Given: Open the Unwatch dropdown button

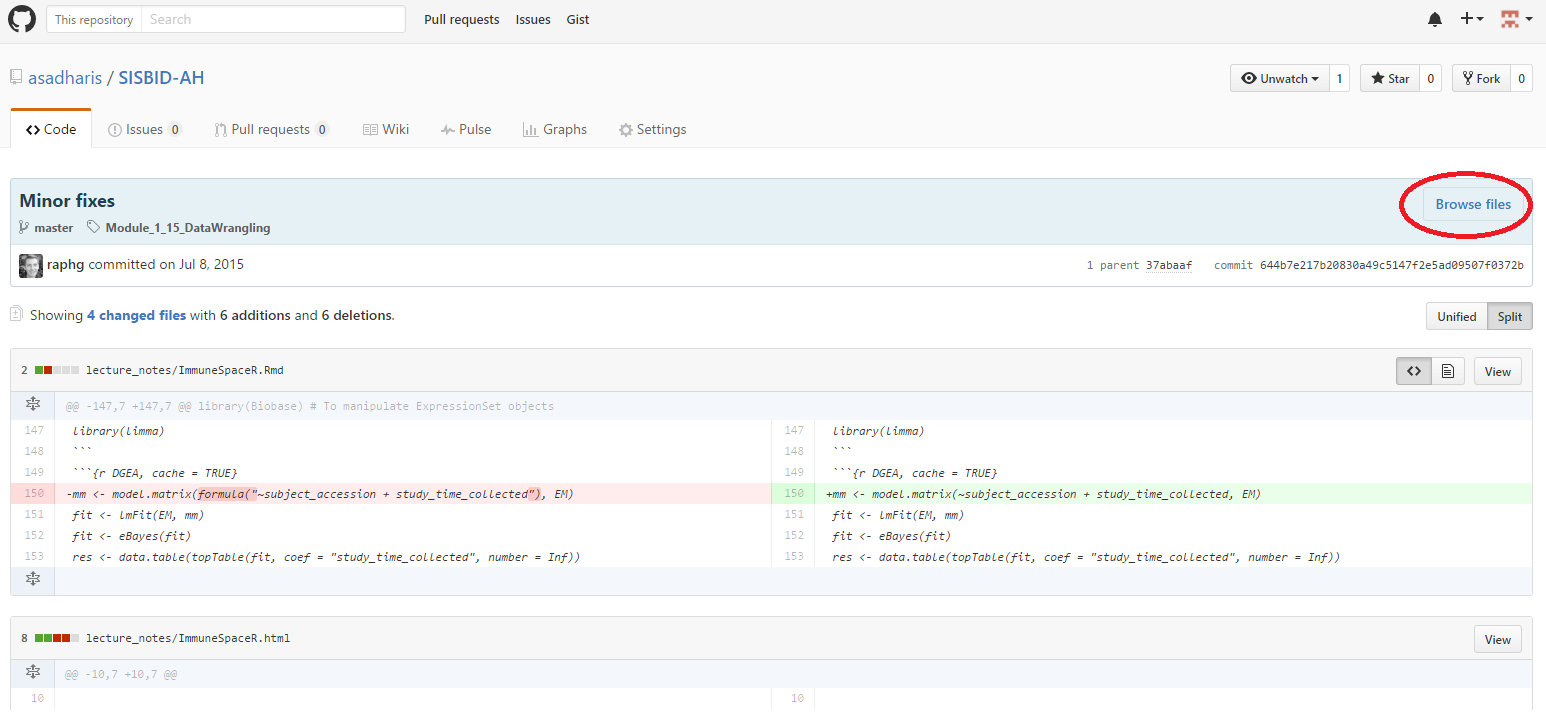Looking at the screenshot, I should pyautogui.click(x=1280, y=79).
